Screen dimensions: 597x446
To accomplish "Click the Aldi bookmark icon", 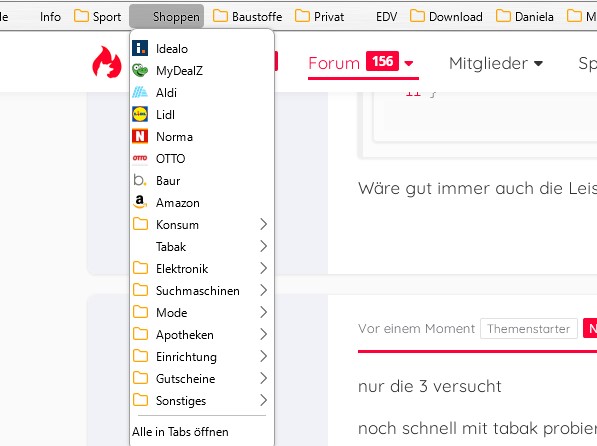I will [x=140, y=92].
